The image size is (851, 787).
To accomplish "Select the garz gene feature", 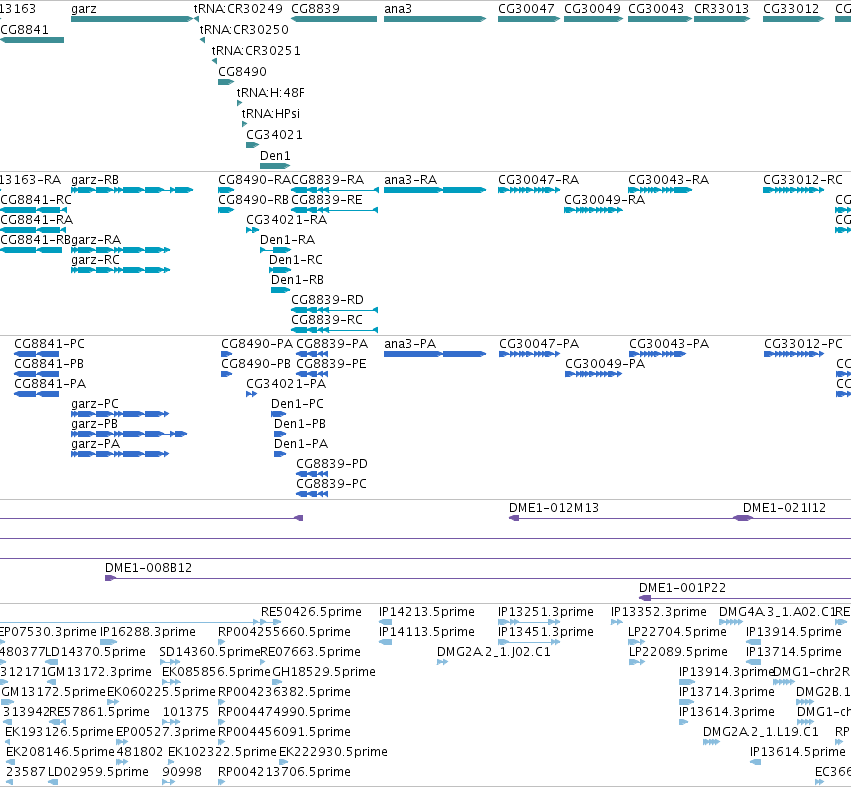I will point(132,19).
